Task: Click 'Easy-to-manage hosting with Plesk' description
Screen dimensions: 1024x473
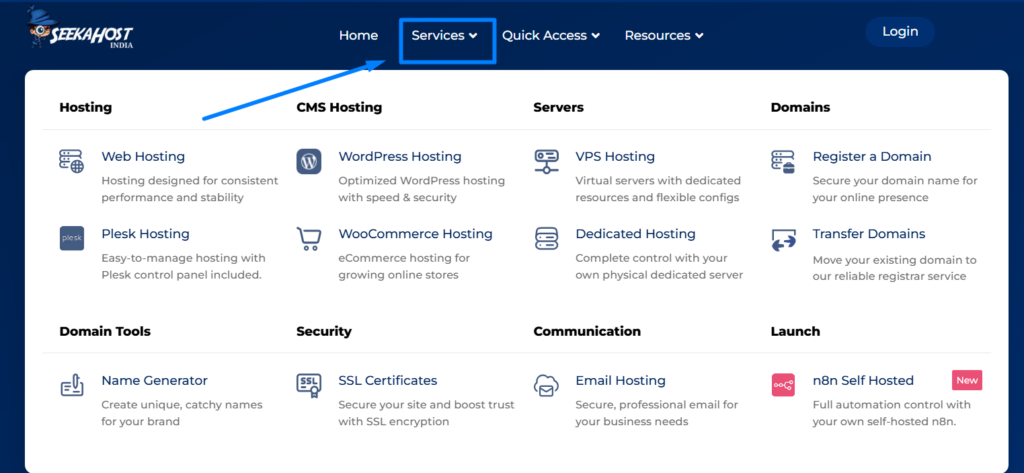Action: click(184, 267)
